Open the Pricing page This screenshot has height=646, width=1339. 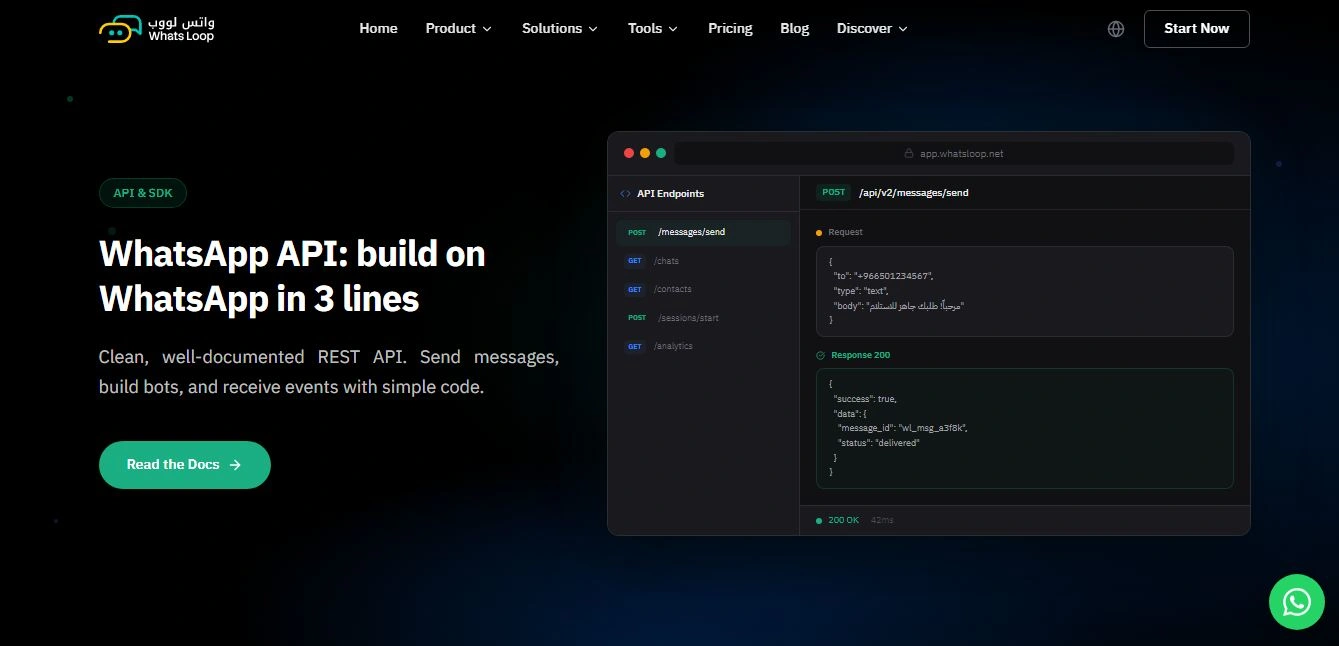(x=730, y=29)
